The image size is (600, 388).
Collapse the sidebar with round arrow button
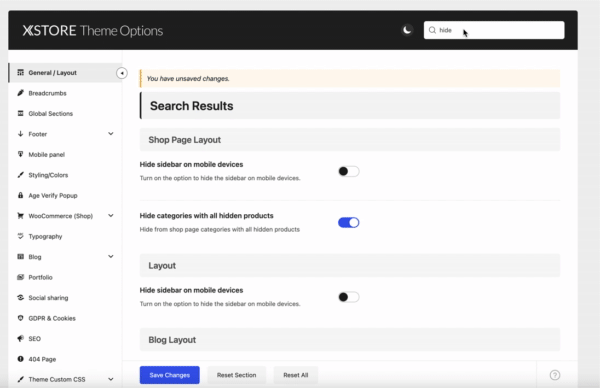coord(122,73)
